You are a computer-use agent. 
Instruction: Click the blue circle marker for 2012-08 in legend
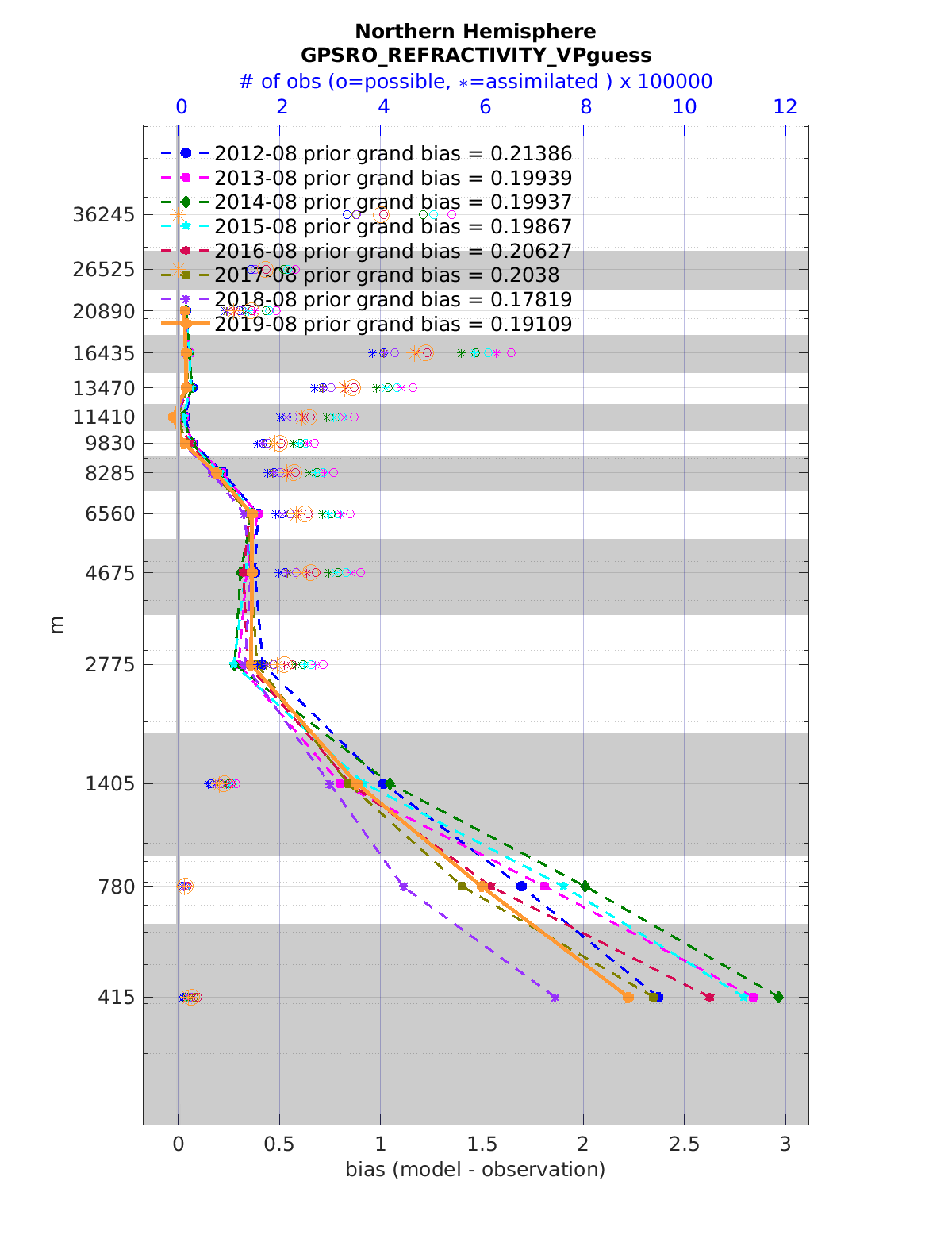(x=185, y=153)
